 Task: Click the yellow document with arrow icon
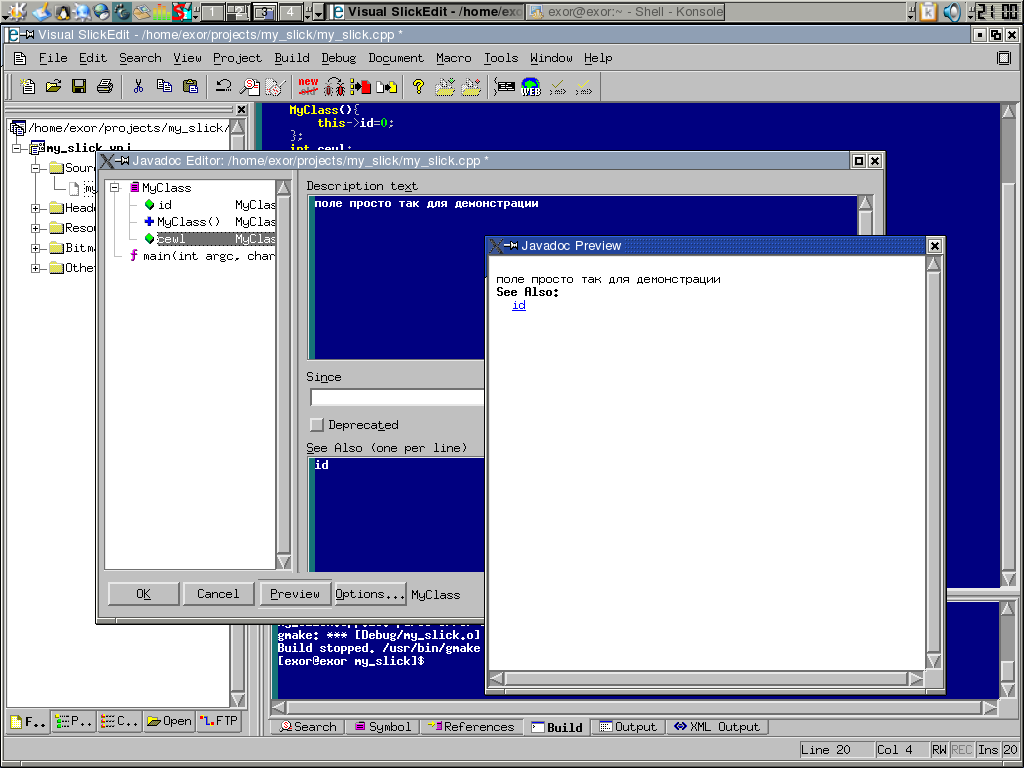tap(386, 86)
